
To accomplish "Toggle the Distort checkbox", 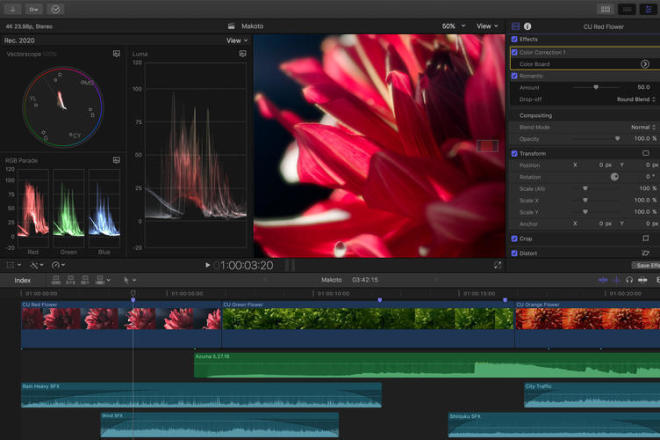I will (x=514, y=253).
